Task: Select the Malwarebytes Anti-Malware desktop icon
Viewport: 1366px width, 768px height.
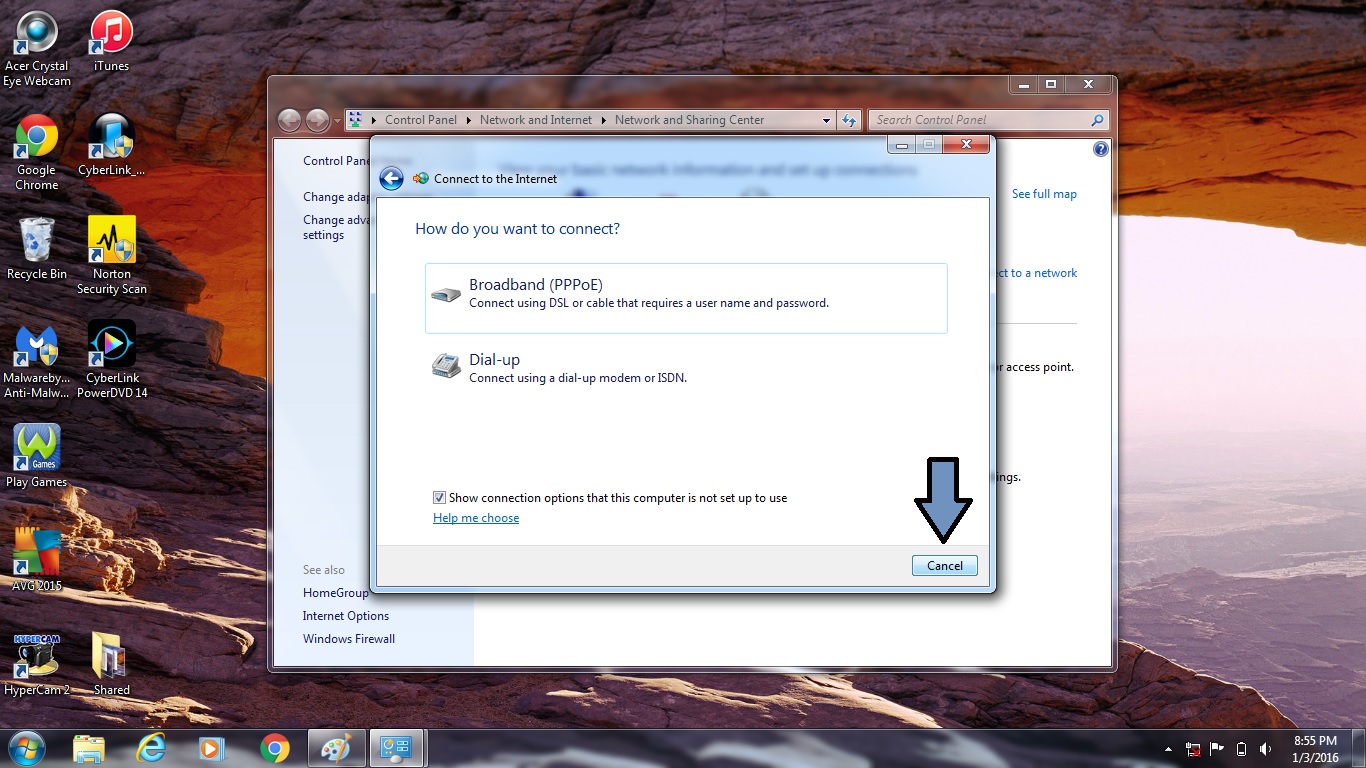Action: [x=37, y=360]
